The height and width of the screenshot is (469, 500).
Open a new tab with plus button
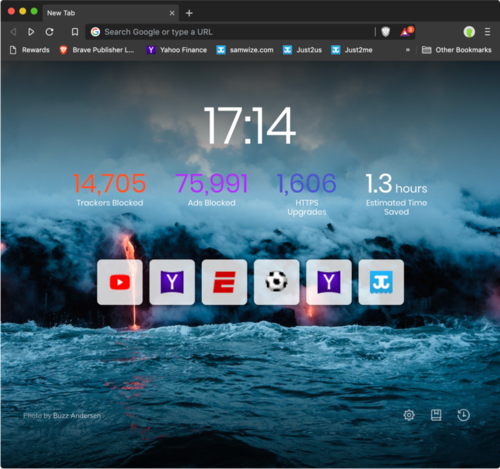189,13
